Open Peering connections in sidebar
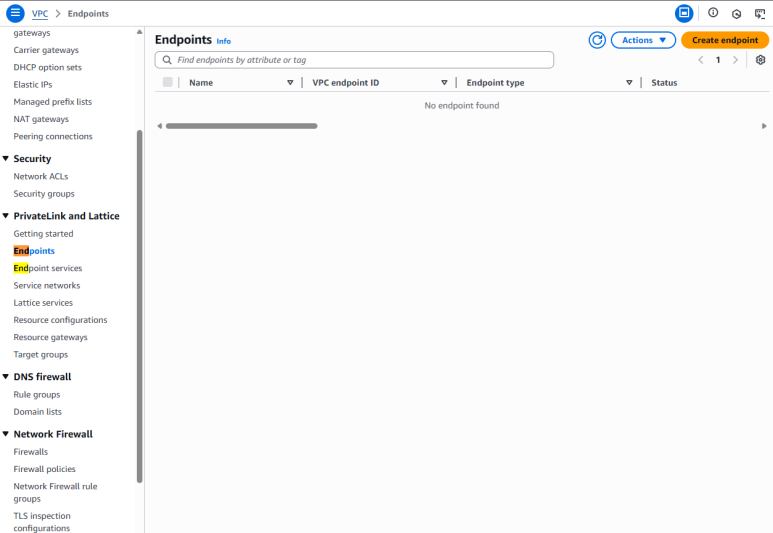 (x=53, y=136)
